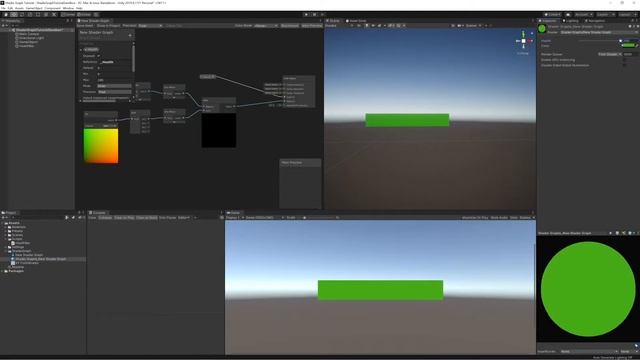This screenshot has height=360, width=640.
Task: Open the Window menu
Action: pyautogui.click(x=68, y=8)
